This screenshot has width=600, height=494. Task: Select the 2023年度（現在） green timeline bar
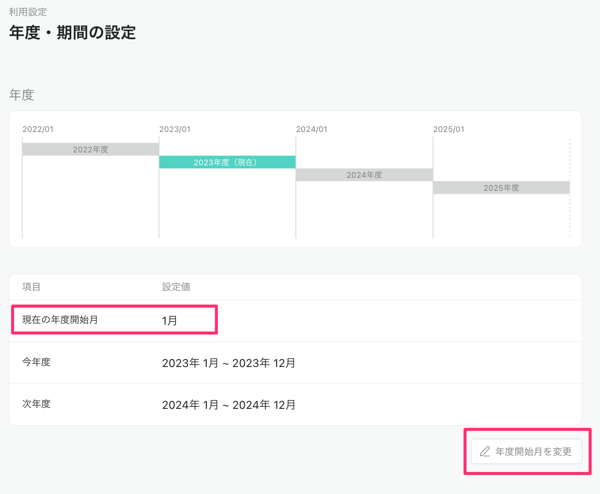(227, 162)
